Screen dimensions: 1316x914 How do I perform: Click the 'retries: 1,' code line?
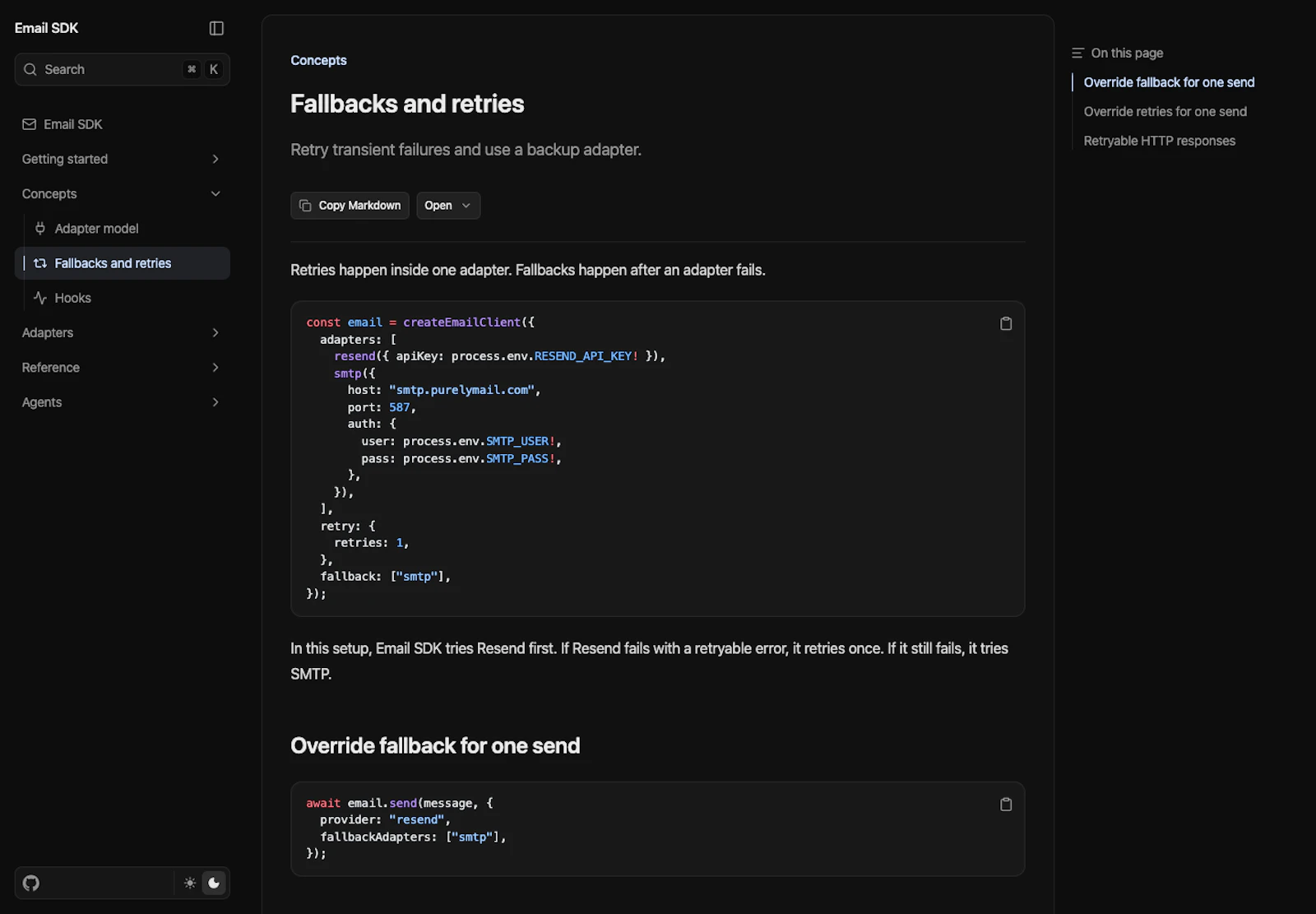[371, 543]
